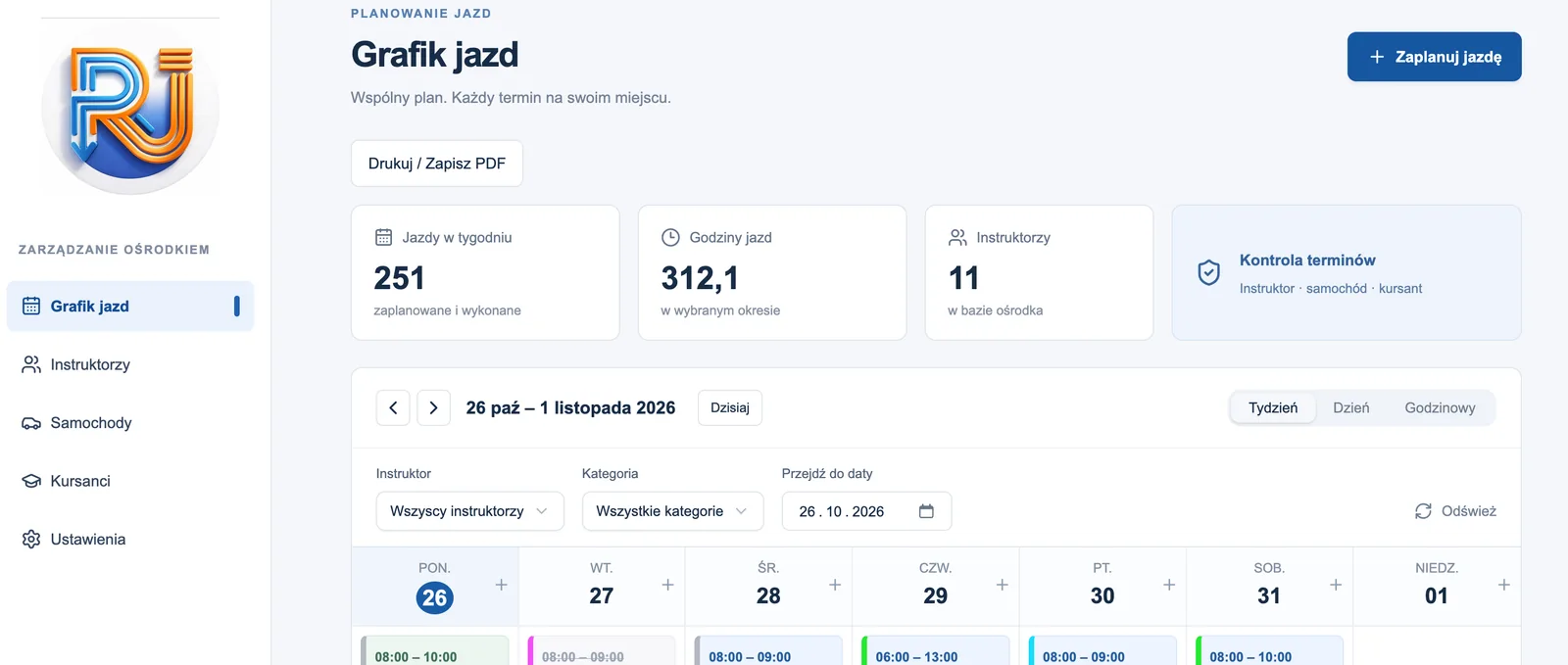
Task: Click calendar icon in Jazdy w tygodniu card
Action: coord(384,237)
